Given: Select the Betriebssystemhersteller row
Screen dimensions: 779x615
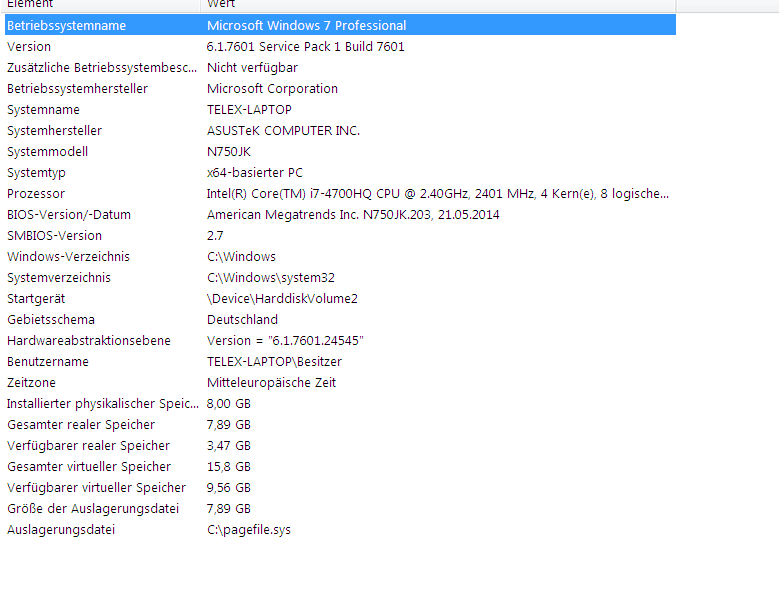Looking at the screenshot, I should tap(340, 88).
